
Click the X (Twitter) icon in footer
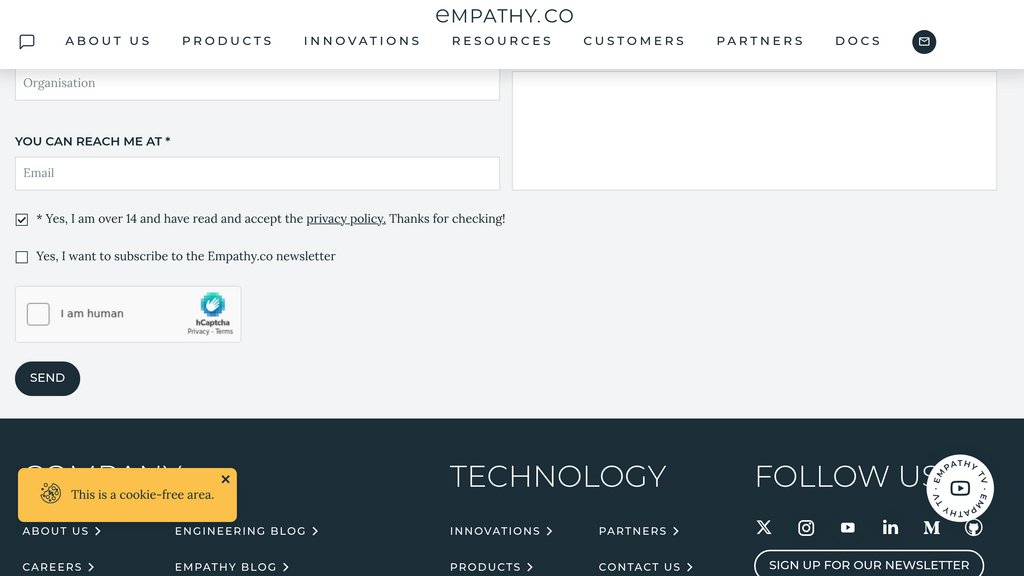763,527
